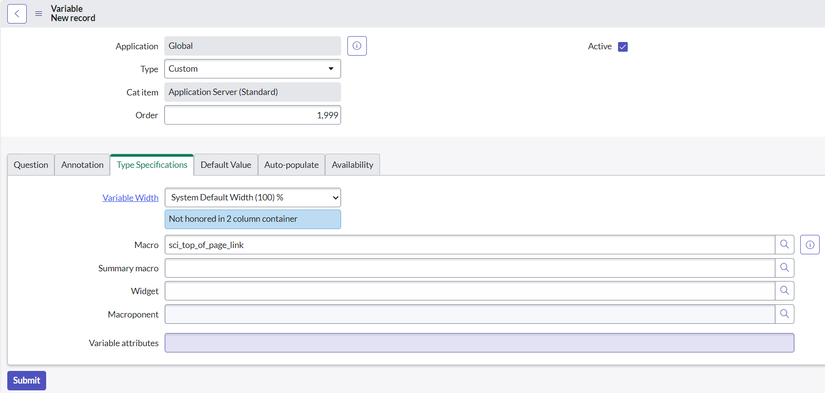Click the Submit button
Screen dimensions: 825x393
[x=27, y=380]
